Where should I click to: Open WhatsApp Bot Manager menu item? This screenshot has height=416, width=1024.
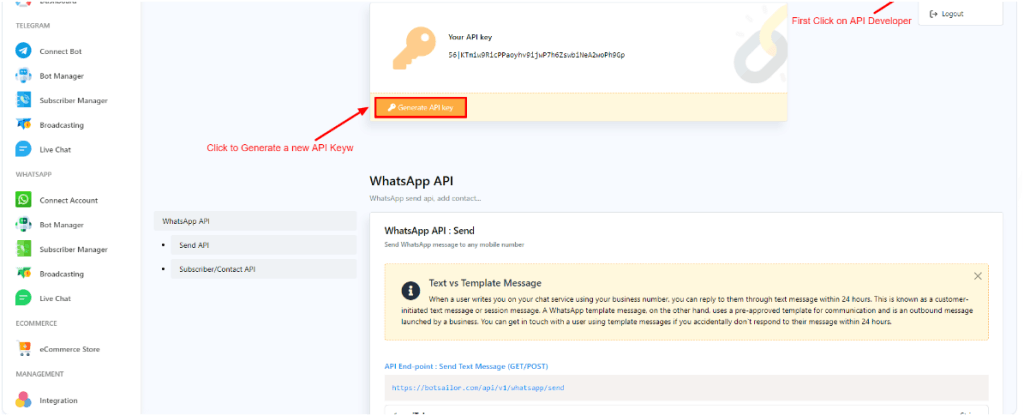[61, 225]
